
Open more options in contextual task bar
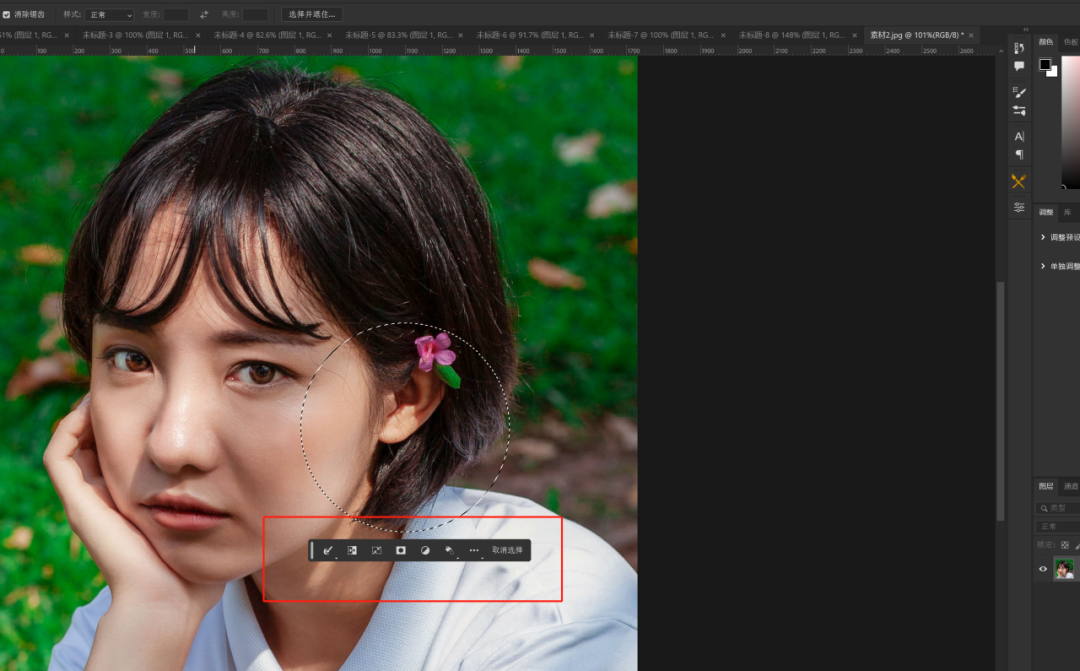click(x=474, y=550)
